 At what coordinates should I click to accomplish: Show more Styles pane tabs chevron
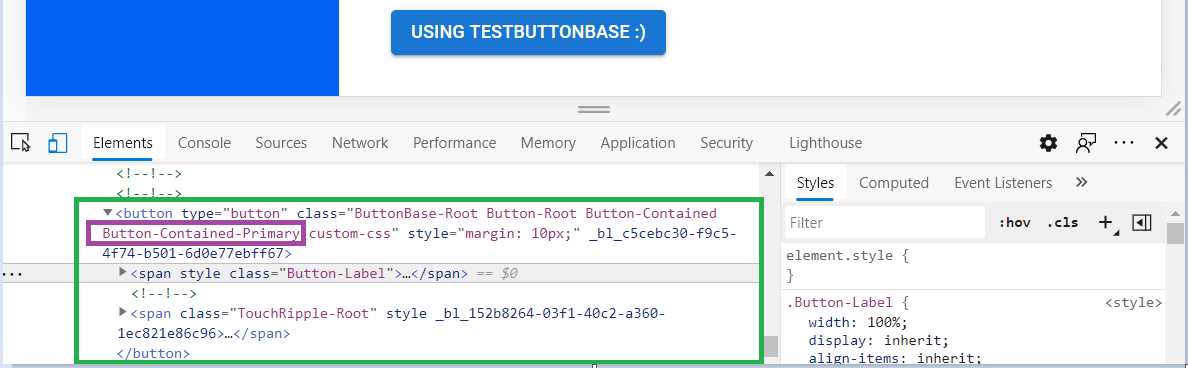[1081, 182]
